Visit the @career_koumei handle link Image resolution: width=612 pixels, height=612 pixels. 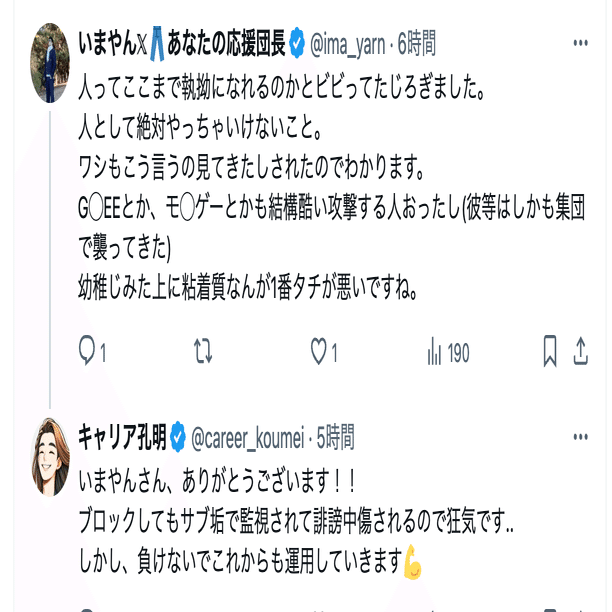pos(248,438)
